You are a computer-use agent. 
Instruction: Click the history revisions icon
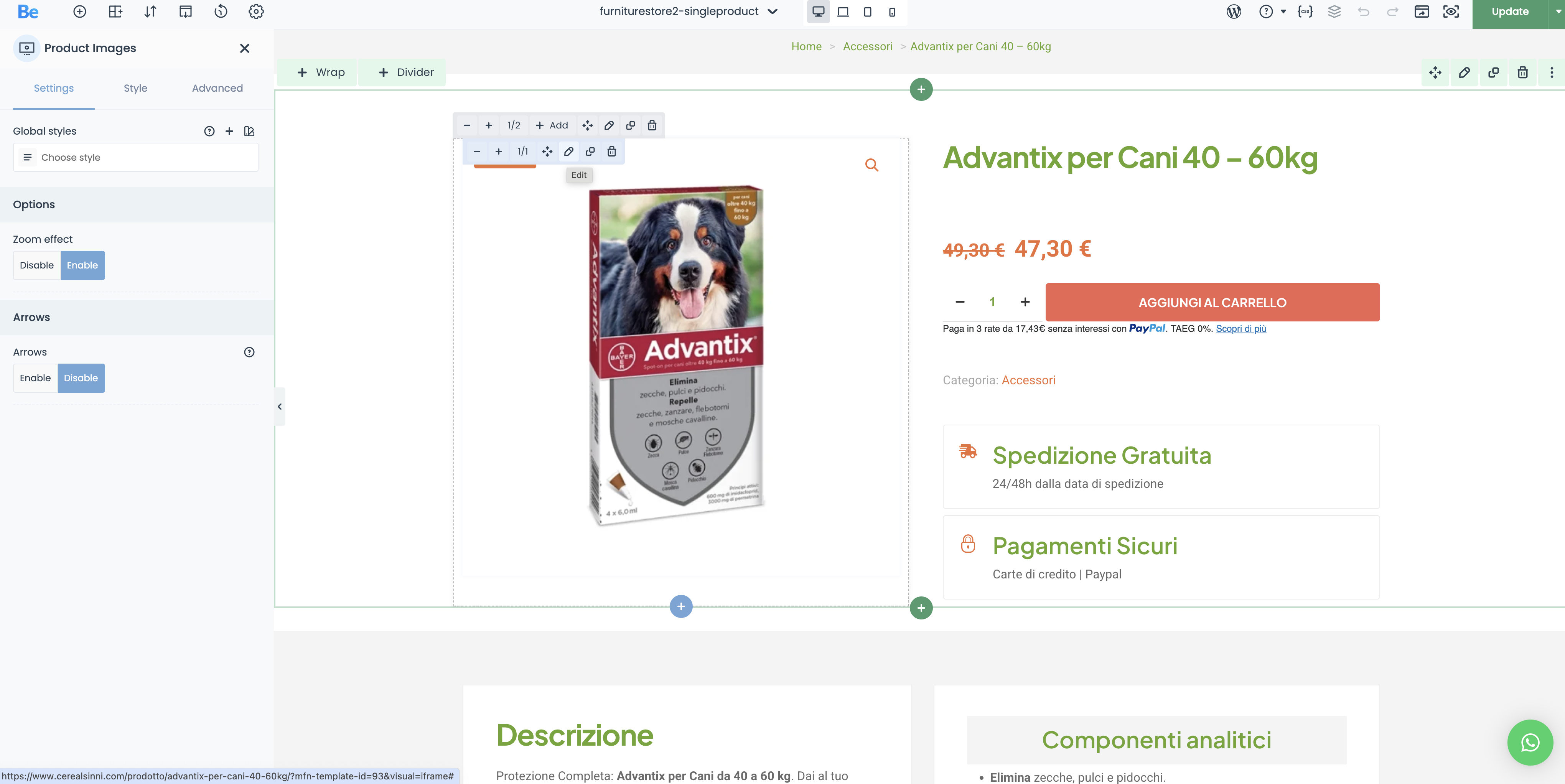click(x=221, y=12)
